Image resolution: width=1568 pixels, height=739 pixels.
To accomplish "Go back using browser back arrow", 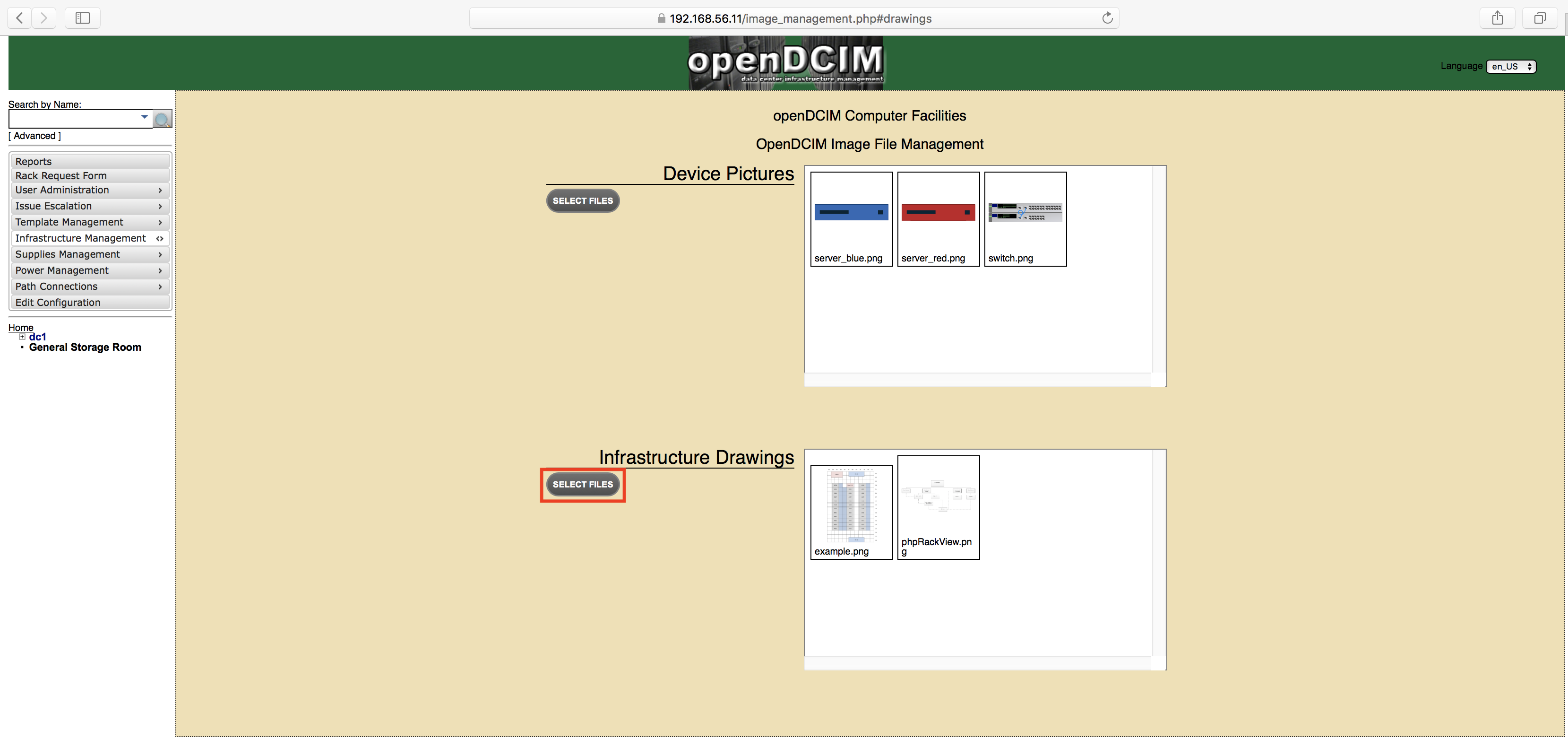I will point(19,18).
